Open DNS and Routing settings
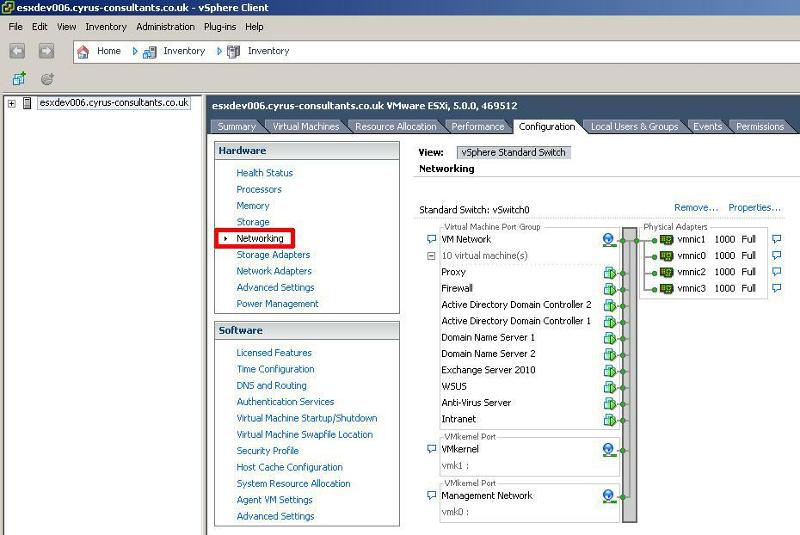The width and height of the screenshot is (800, 535). click(271, 386)
